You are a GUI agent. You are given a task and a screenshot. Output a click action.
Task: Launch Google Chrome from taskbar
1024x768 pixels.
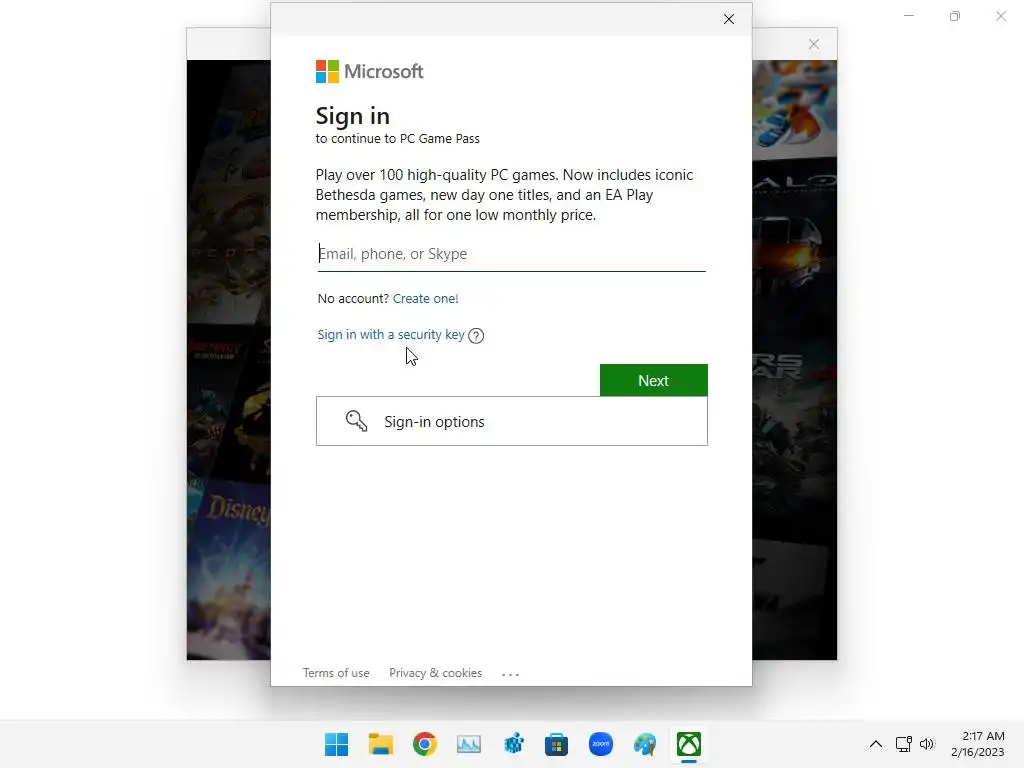(424, 744)
